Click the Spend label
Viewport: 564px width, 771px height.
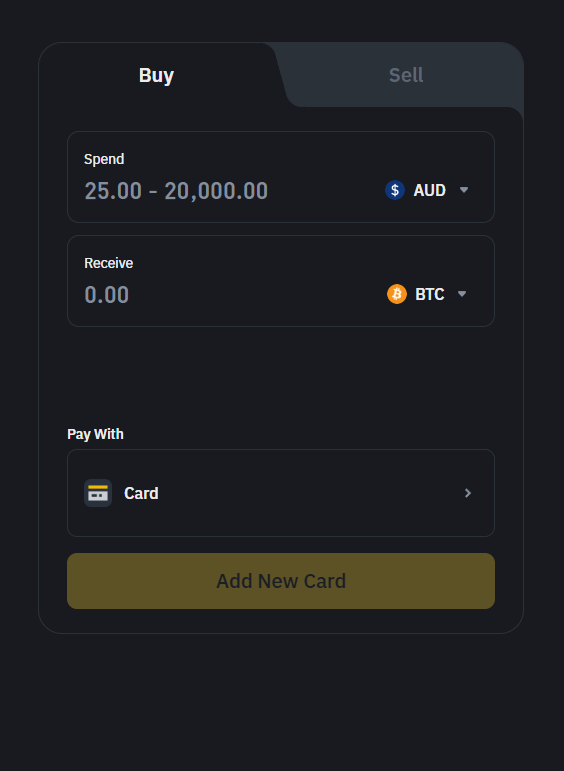(x=104, y=159)
